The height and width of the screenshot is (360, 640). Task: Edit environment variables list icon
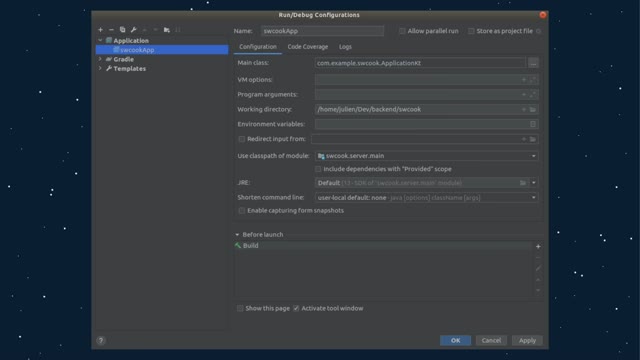(x=533, y=124)
